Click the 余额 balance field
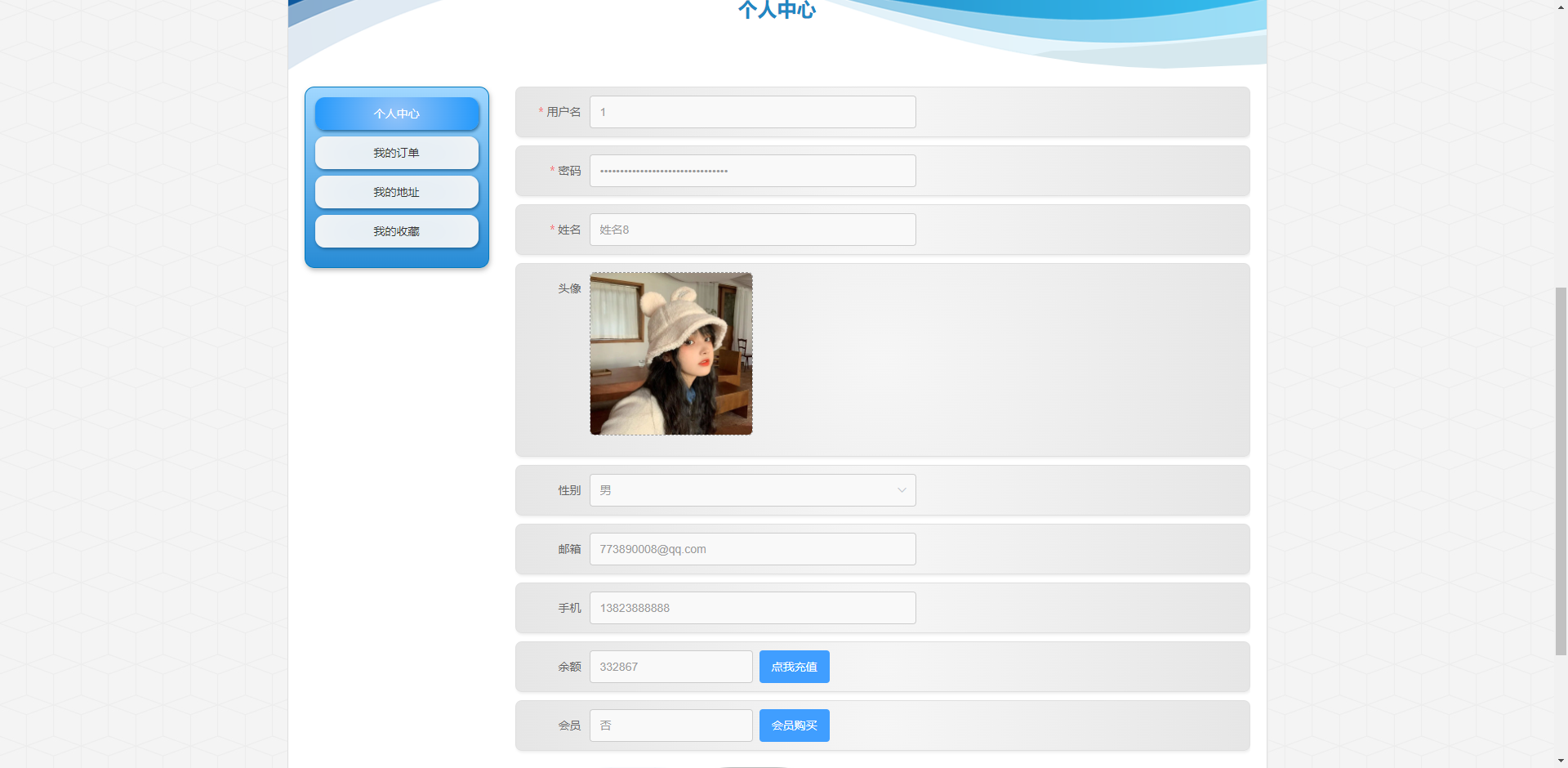Viewport: 1568px width, 768px height. (x=671, y=667)
